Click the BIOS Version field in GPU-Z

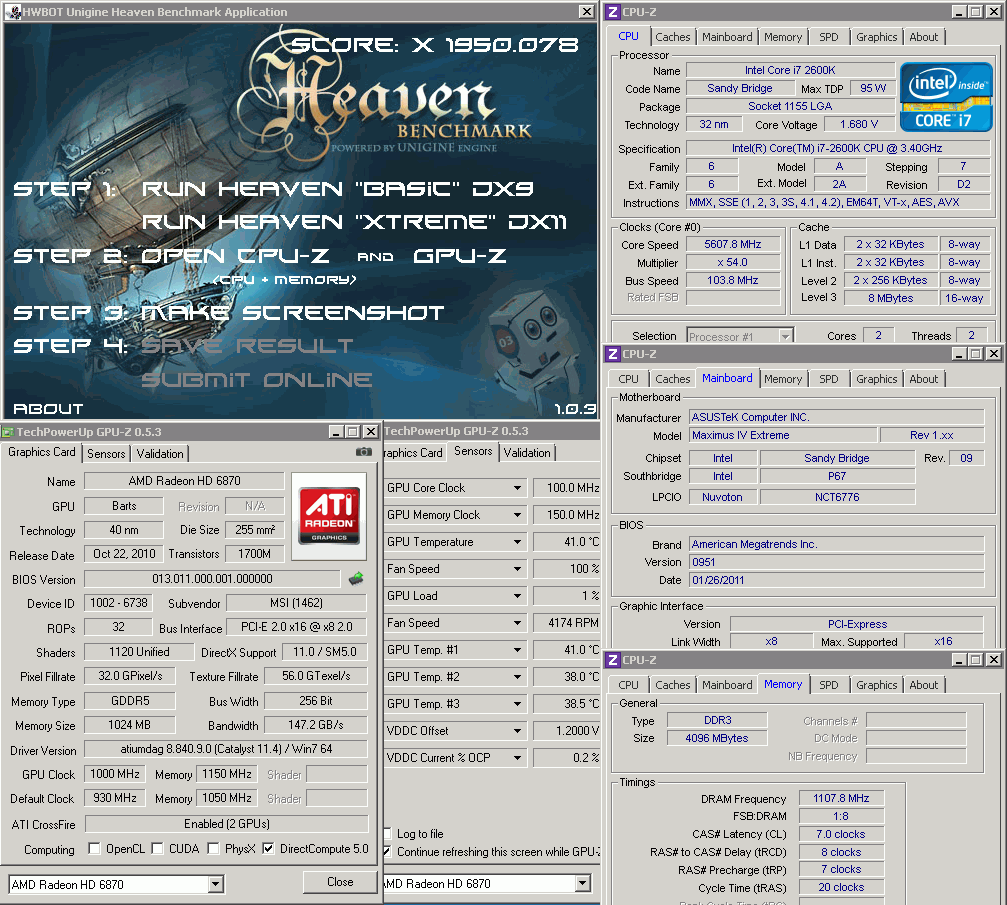(212, 579)
